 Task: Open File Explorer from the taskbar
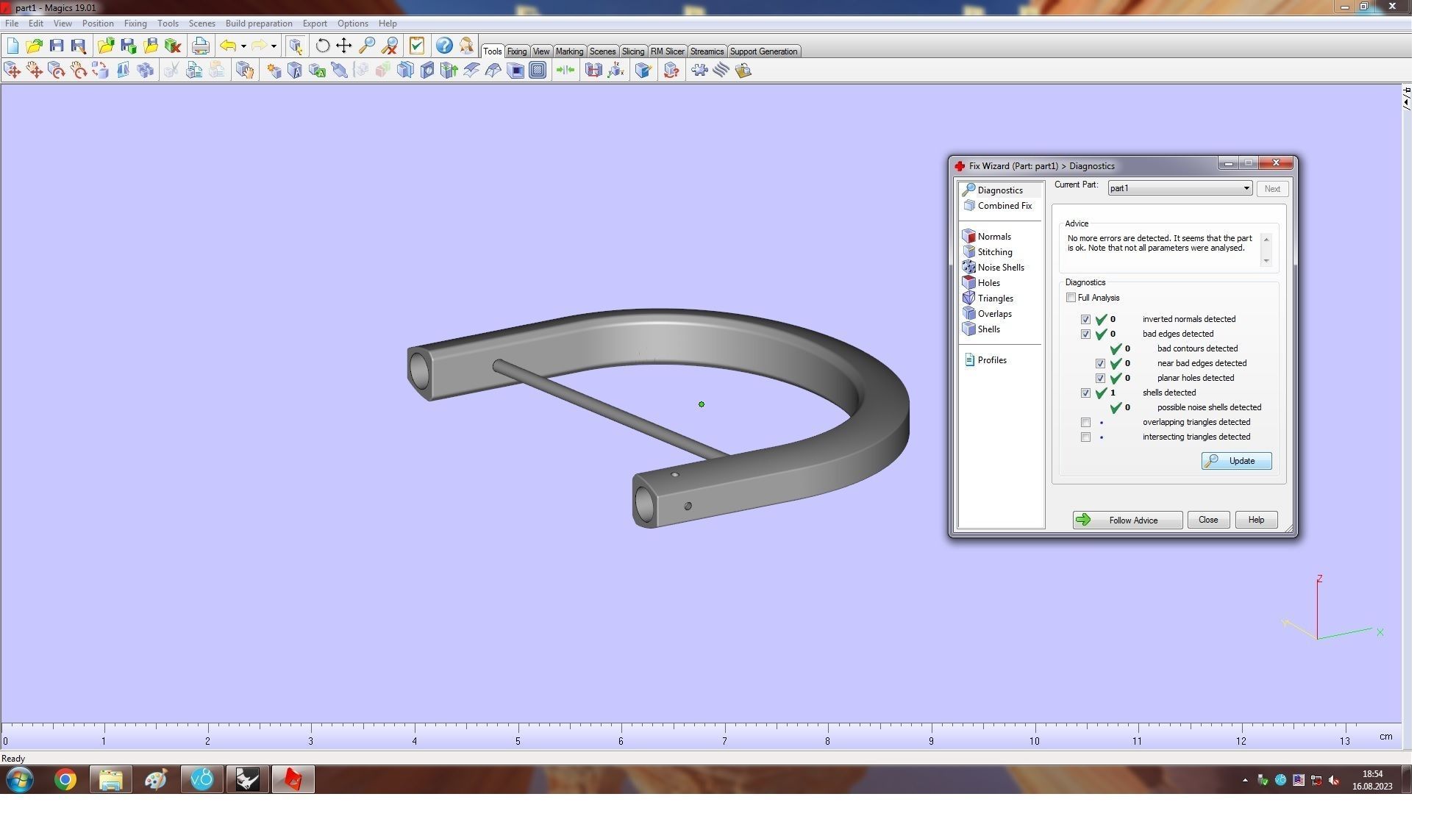pyautogui.click(x=110, y=779)
